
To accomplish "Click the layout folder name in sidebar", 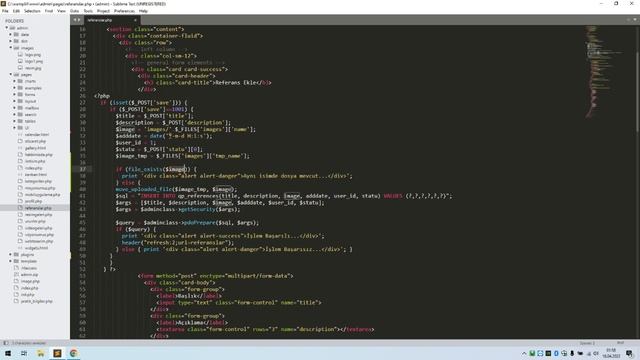I will (30, 101).
